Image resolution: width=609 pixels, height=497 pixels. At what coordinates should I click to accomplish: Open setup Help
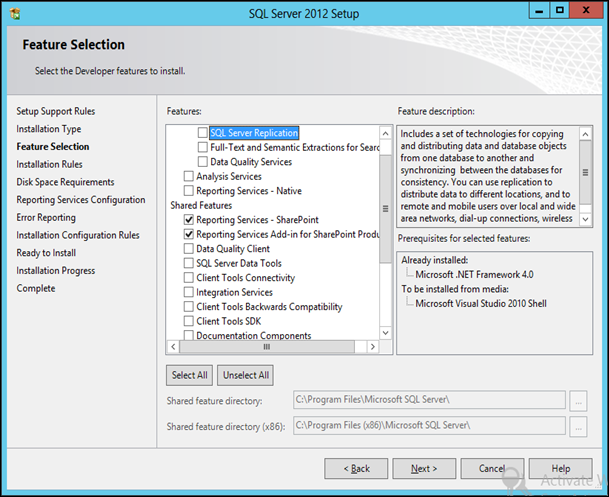coord(560,469)
